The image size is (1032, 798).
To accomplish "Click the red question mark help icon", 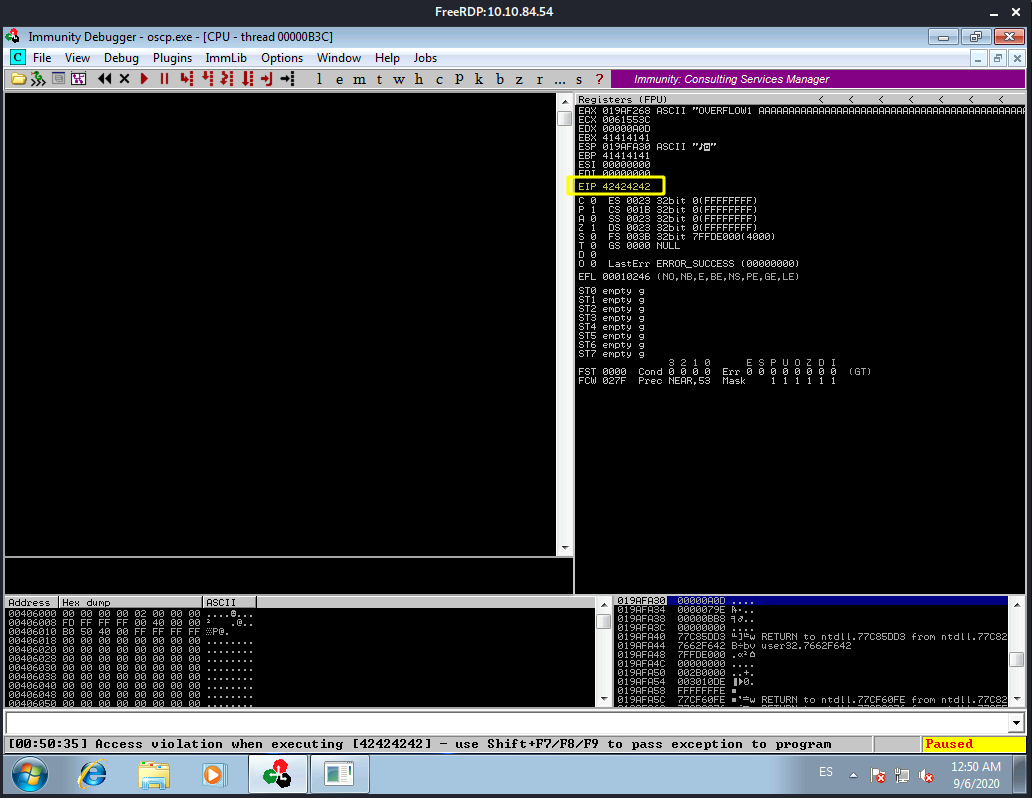I will [599, 79].
